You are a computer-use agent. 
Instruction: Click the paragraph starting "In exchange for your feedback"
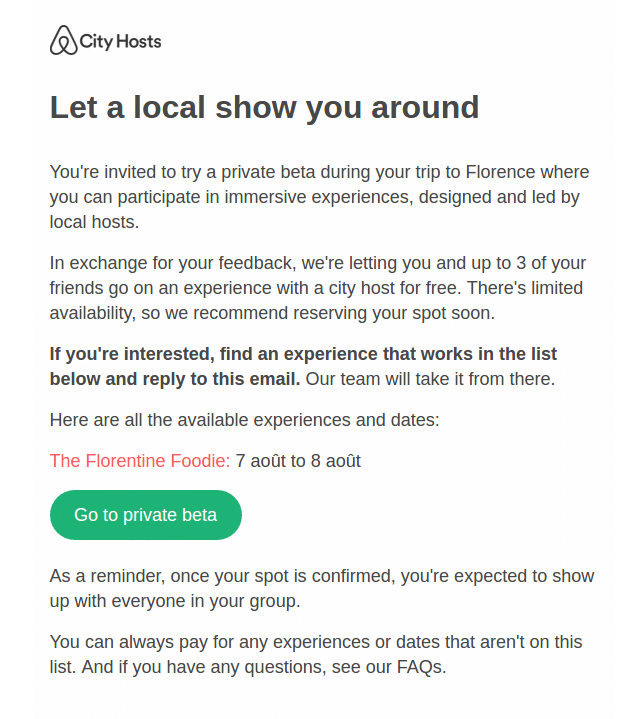tap(319, 288)
